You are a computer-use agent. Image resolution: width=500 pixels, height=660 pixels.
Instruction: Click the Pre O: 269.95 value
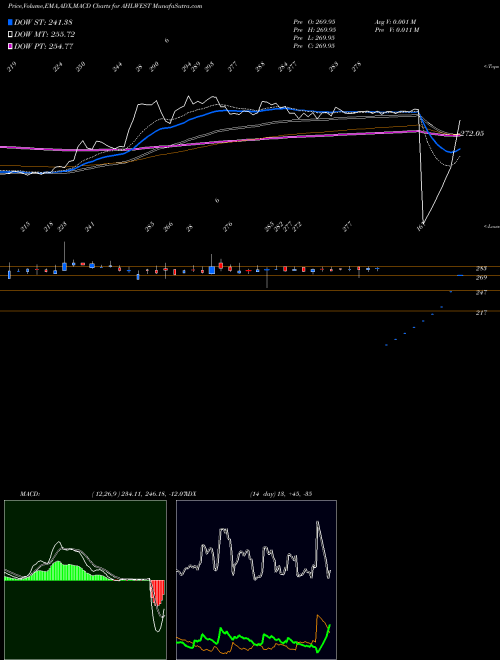click(x=314, y=22)
